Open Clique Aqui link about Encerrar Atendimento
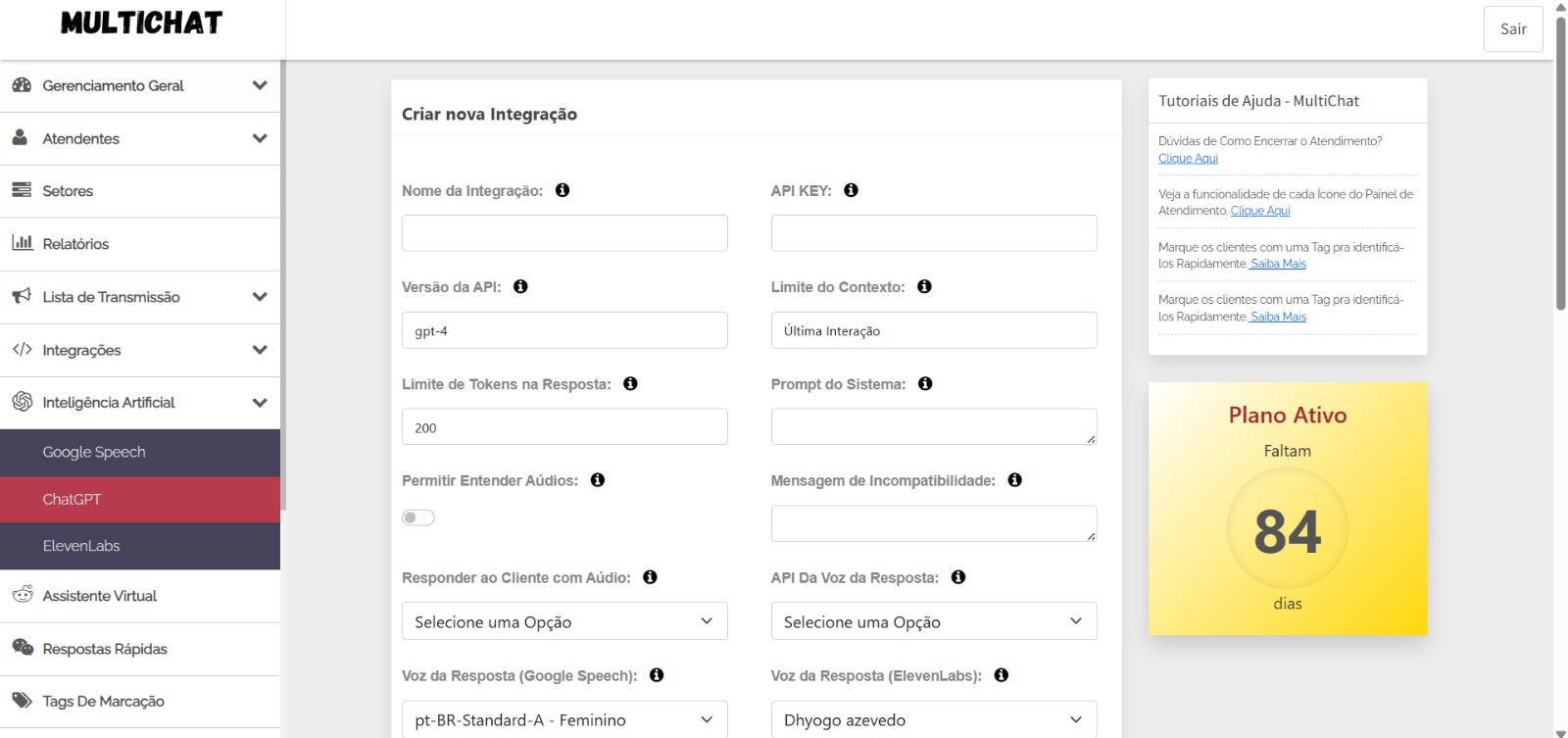 click(1188, 159)
